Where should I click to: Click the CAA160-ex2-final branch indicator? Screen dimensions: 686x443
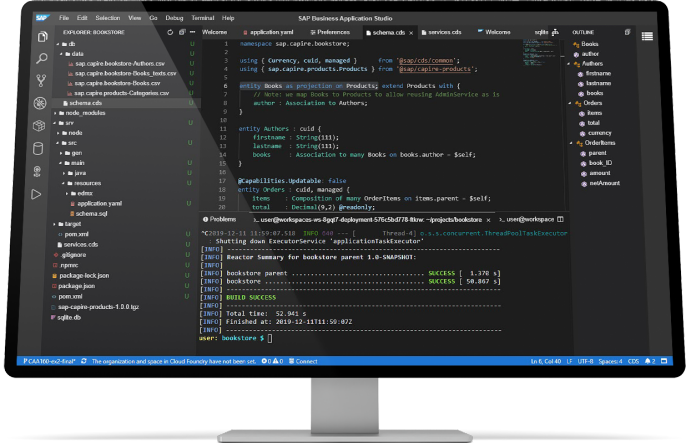(49, 361)
